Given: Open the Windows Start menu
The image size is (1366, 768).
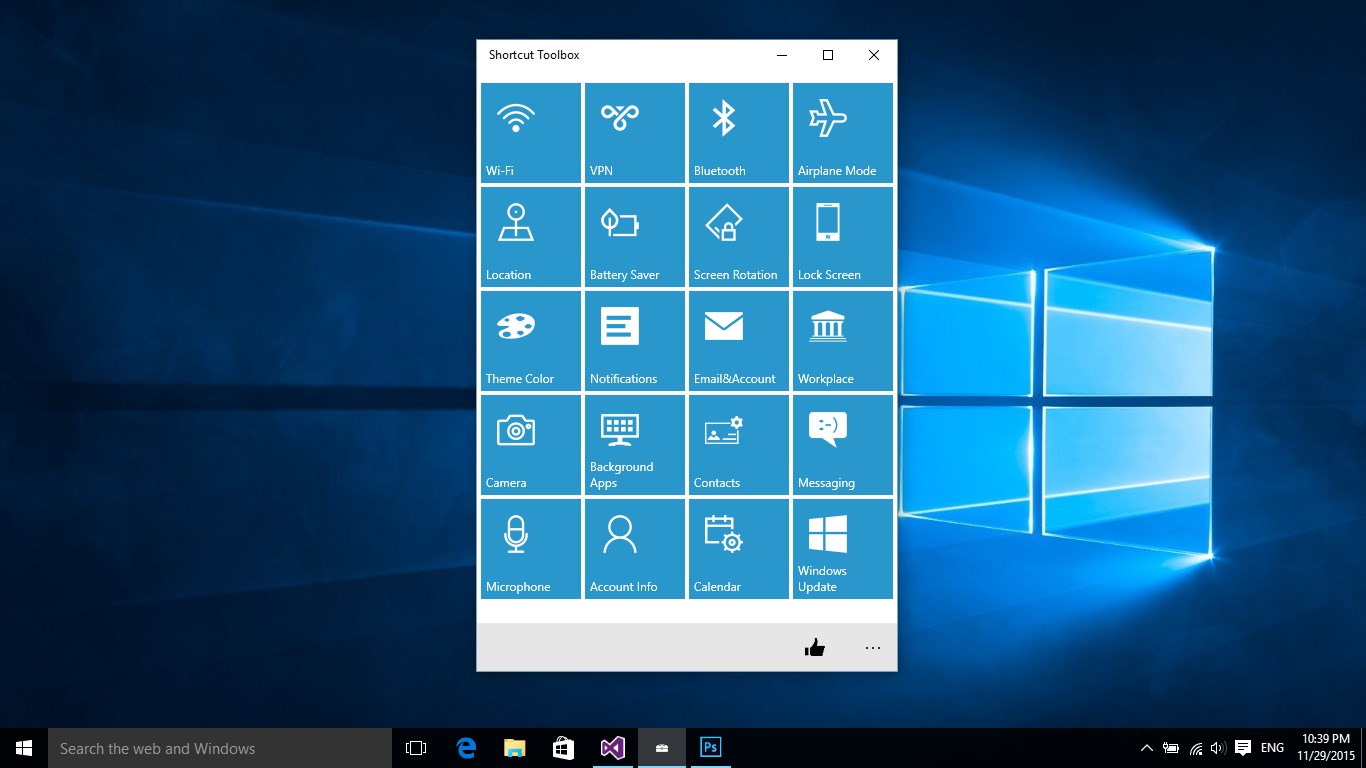Looking at the screenshot, I should [x=24, y=748].
